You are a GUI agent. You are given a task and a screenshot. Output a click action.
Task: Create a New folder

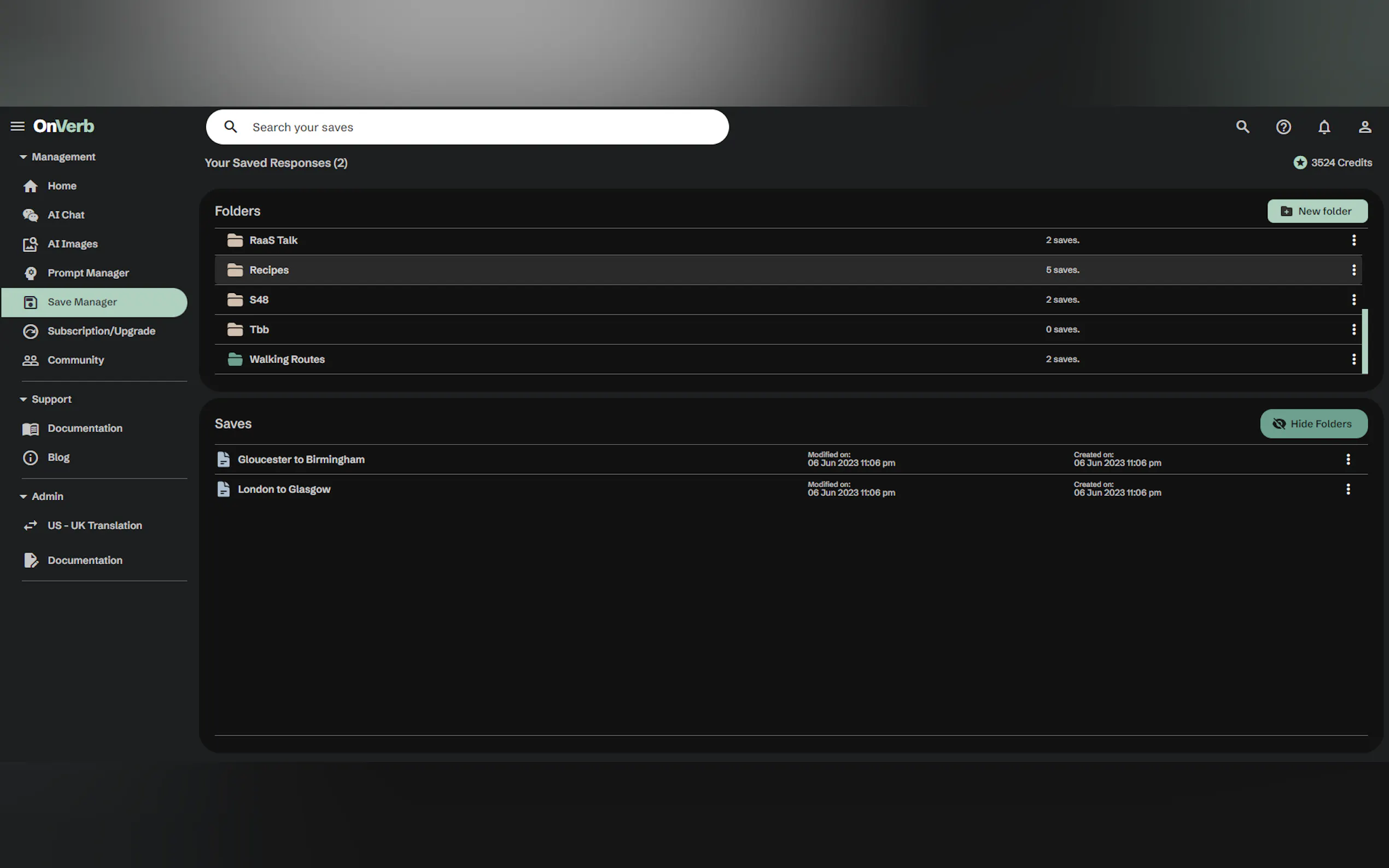pos(1317,211)
